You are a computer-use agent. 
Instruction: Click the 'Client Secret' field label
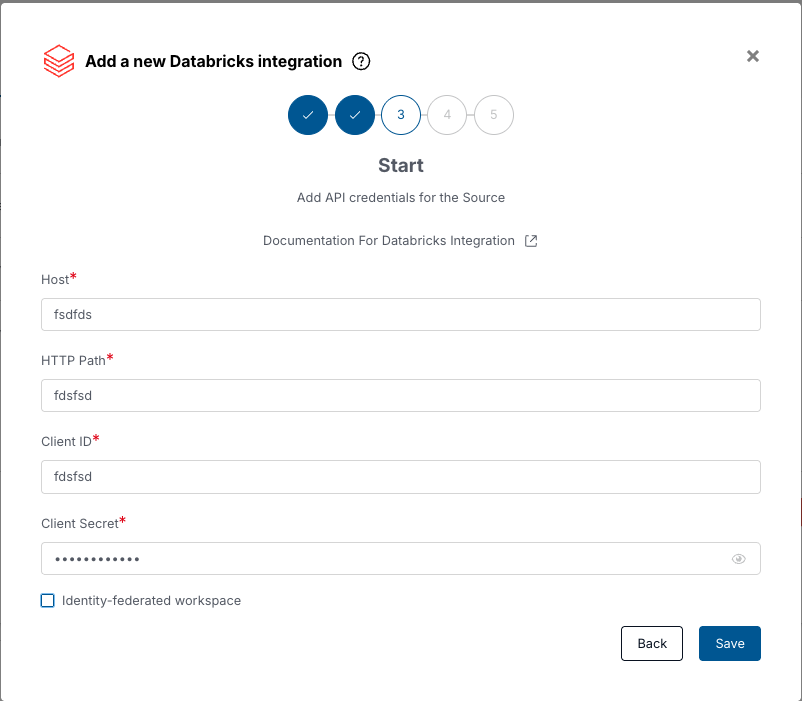coord(80,524)
